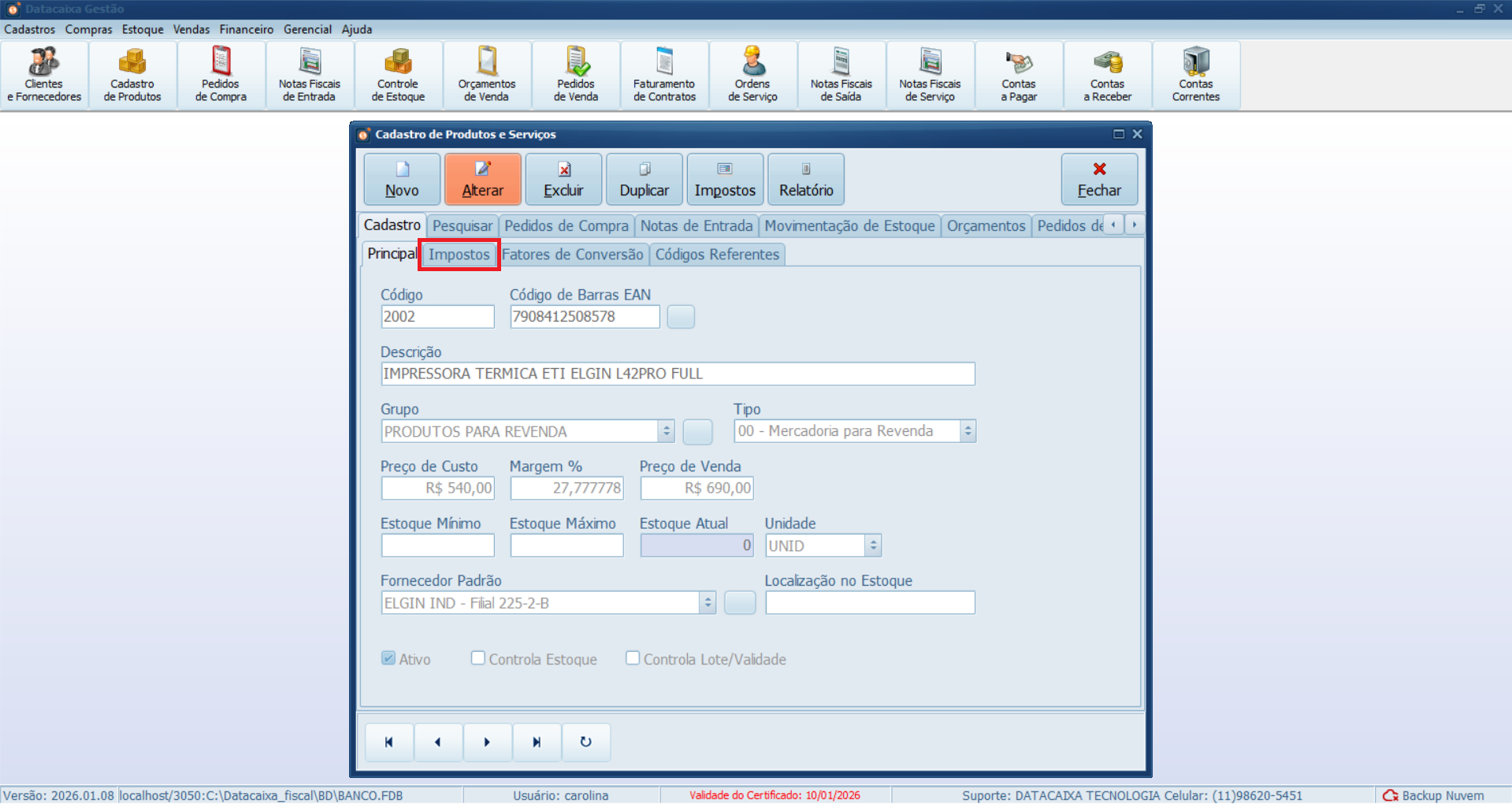Switch to the Pesquisar tab
Viewport: 1512px width, 804px height.
463,226
